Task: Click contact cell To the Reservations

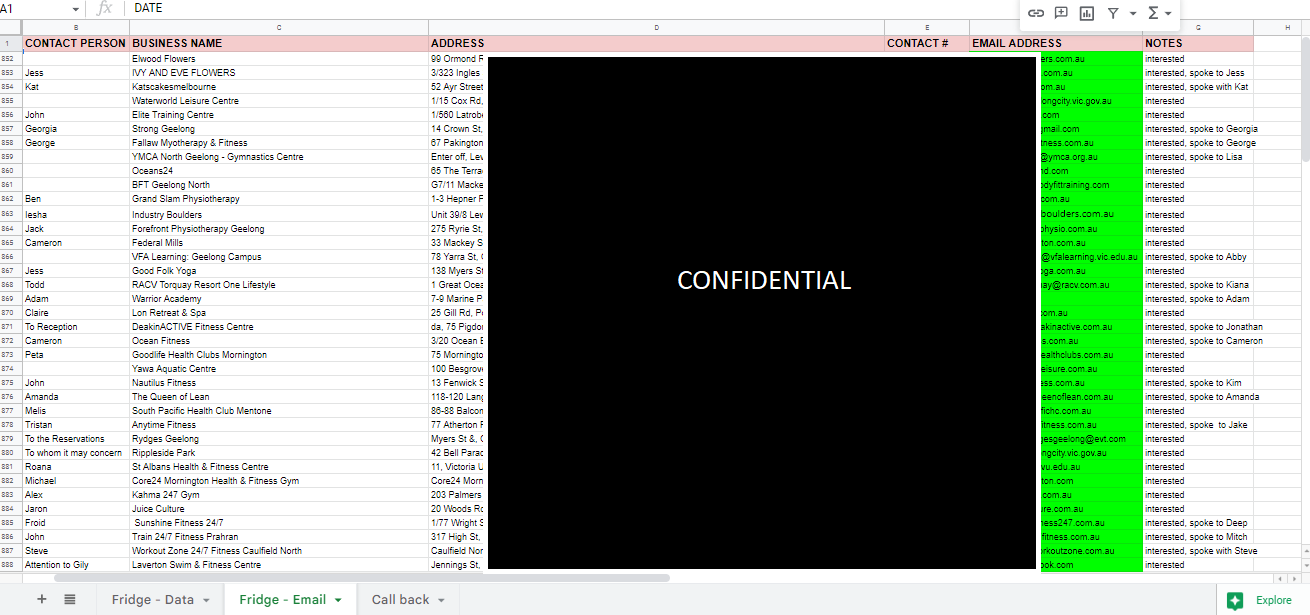Action: point(76,439)
